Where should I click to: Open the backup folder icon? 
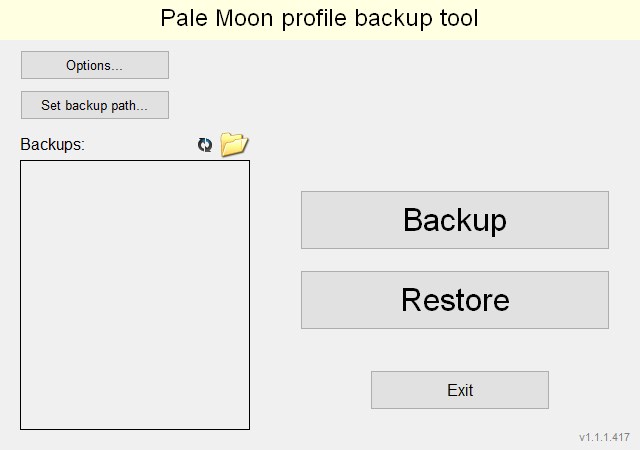(x=234, y=145)
